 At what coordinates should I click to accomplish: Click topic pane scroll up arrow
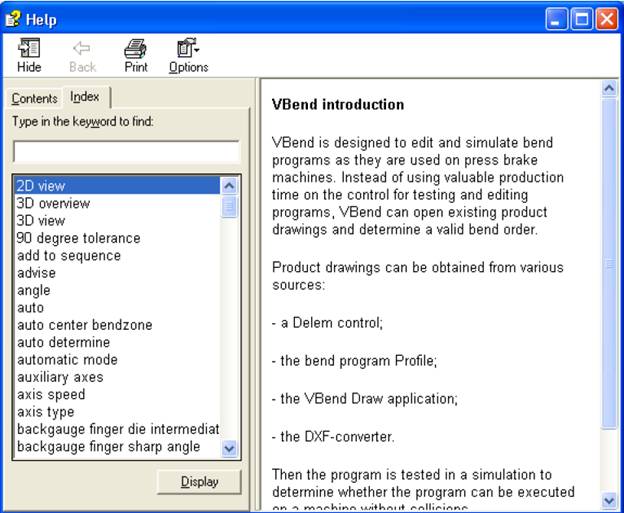click(x=609, y=88)
